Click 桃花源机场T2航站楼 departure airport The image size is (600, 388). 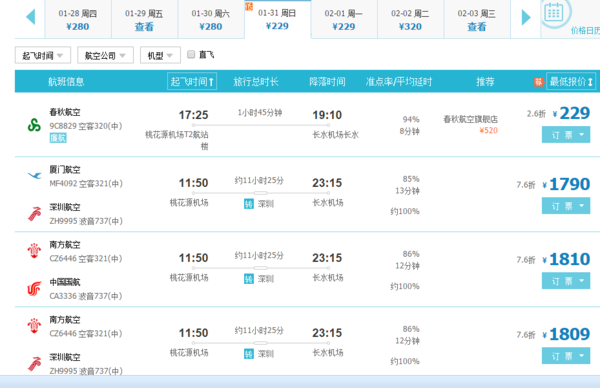177,140
